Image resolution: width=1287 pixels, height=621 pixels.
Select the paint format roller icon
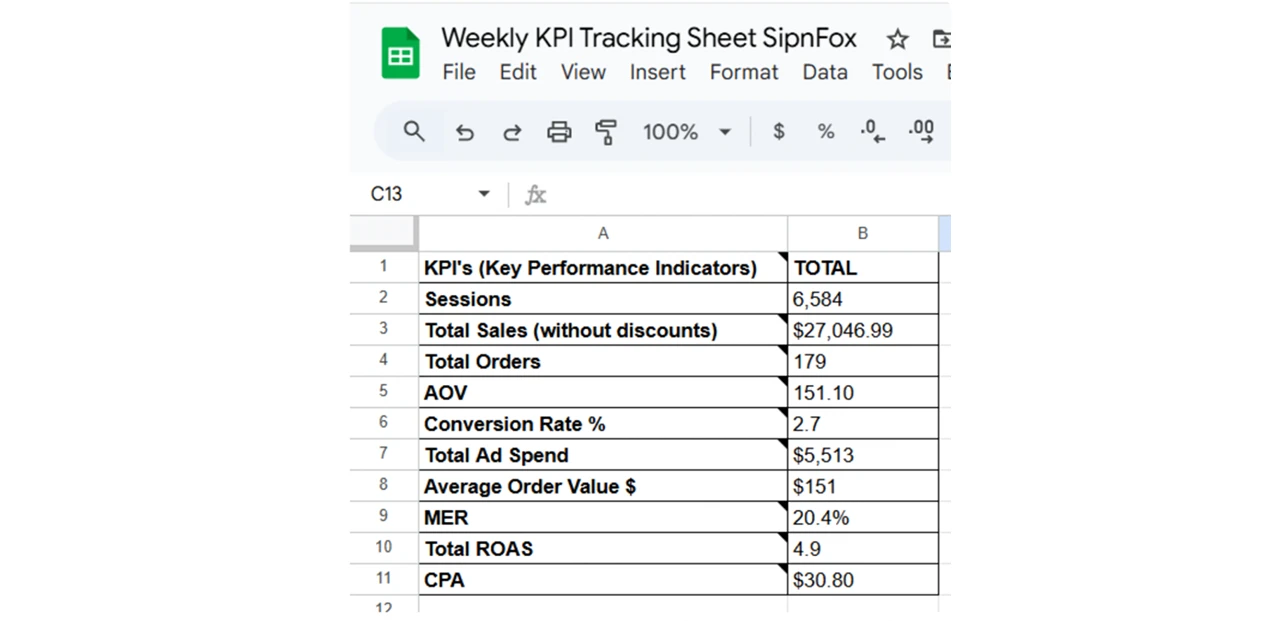[x=606, y=132]
